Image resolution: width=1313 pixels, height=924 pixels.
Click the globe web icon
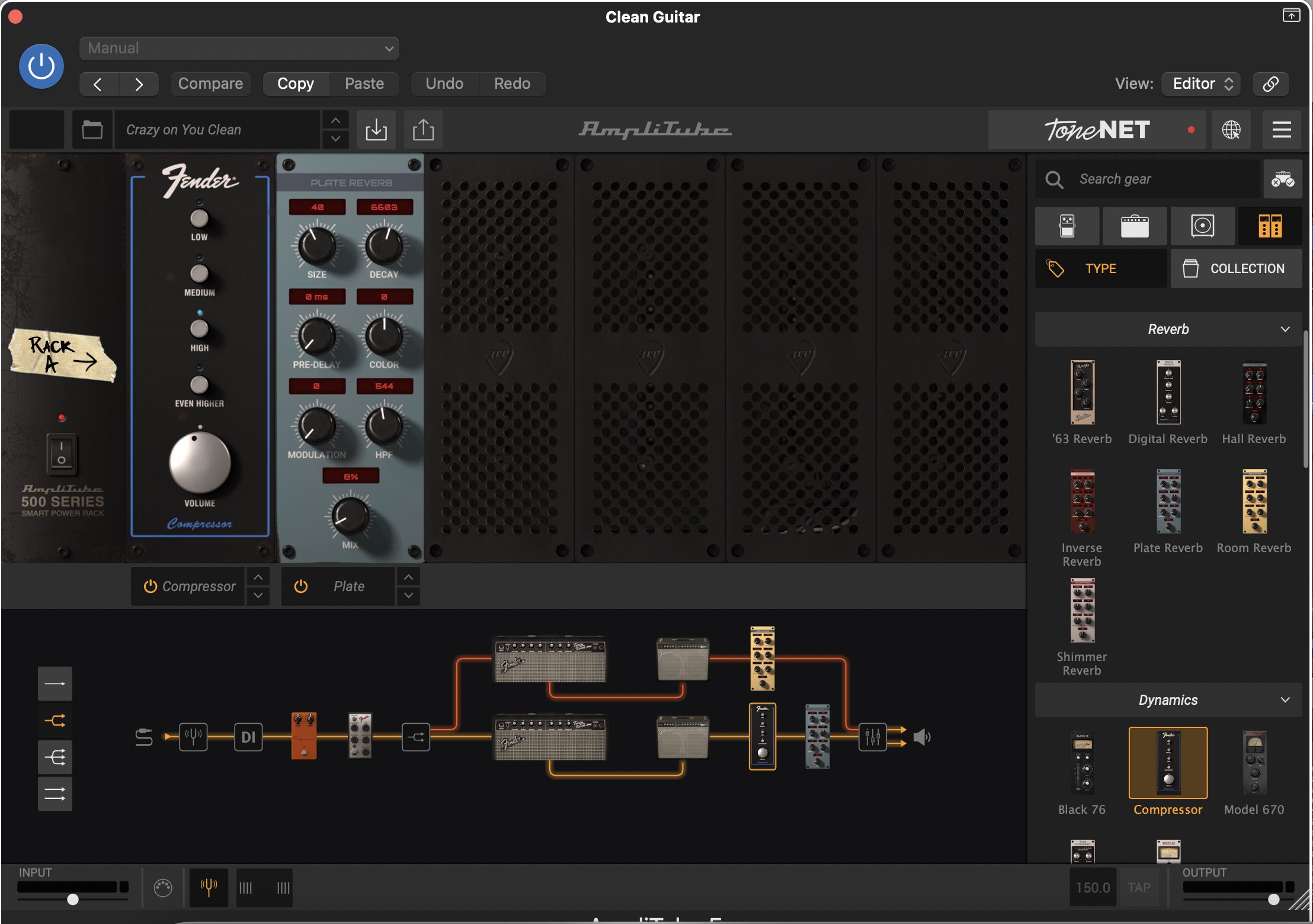[1231, 130]
